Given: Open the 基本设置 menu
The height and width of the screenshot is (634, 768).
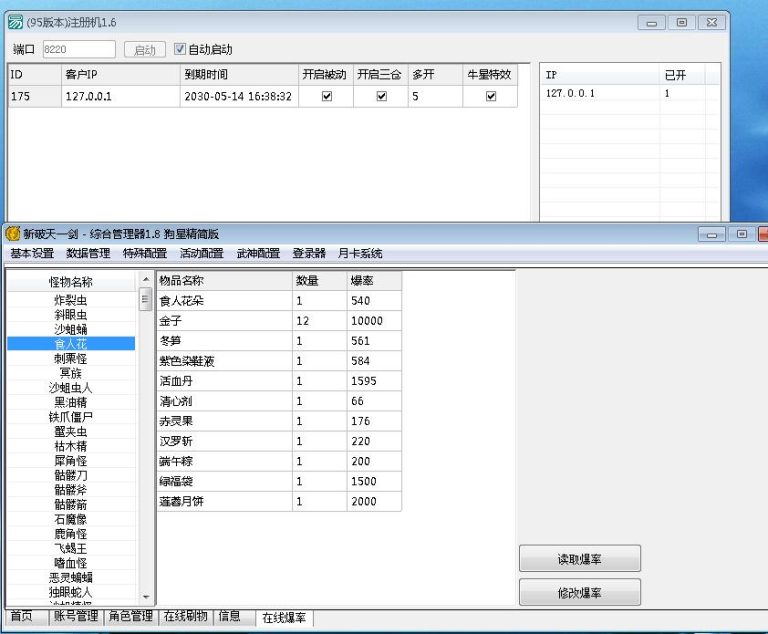Looking at the screenshot, I should pyautogui.click(x=32, y=254).
